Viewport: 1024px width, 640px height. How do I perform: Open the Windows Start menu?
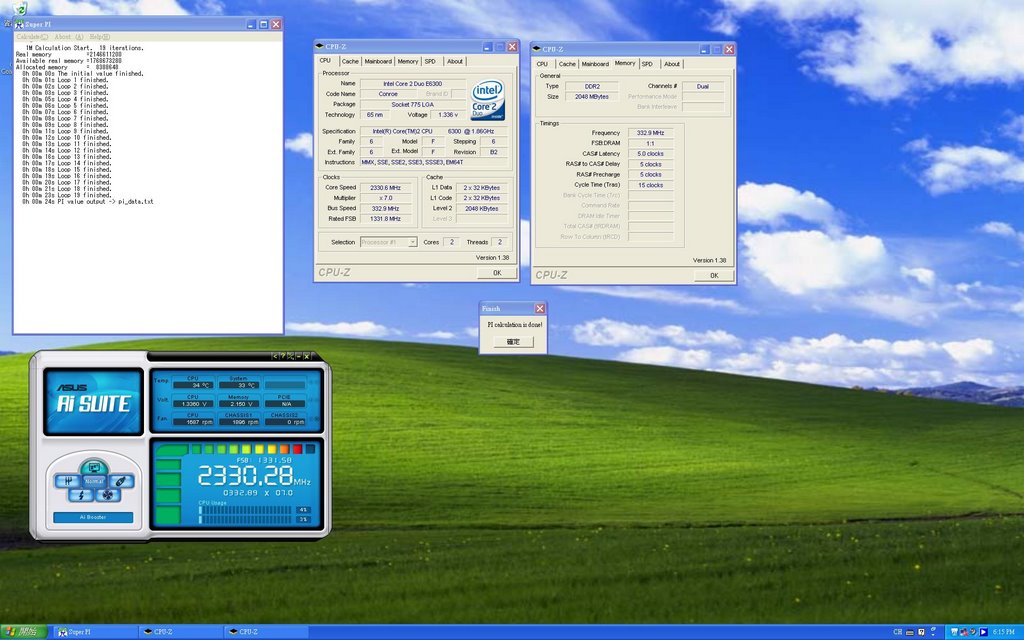click(x=24, y=632)
